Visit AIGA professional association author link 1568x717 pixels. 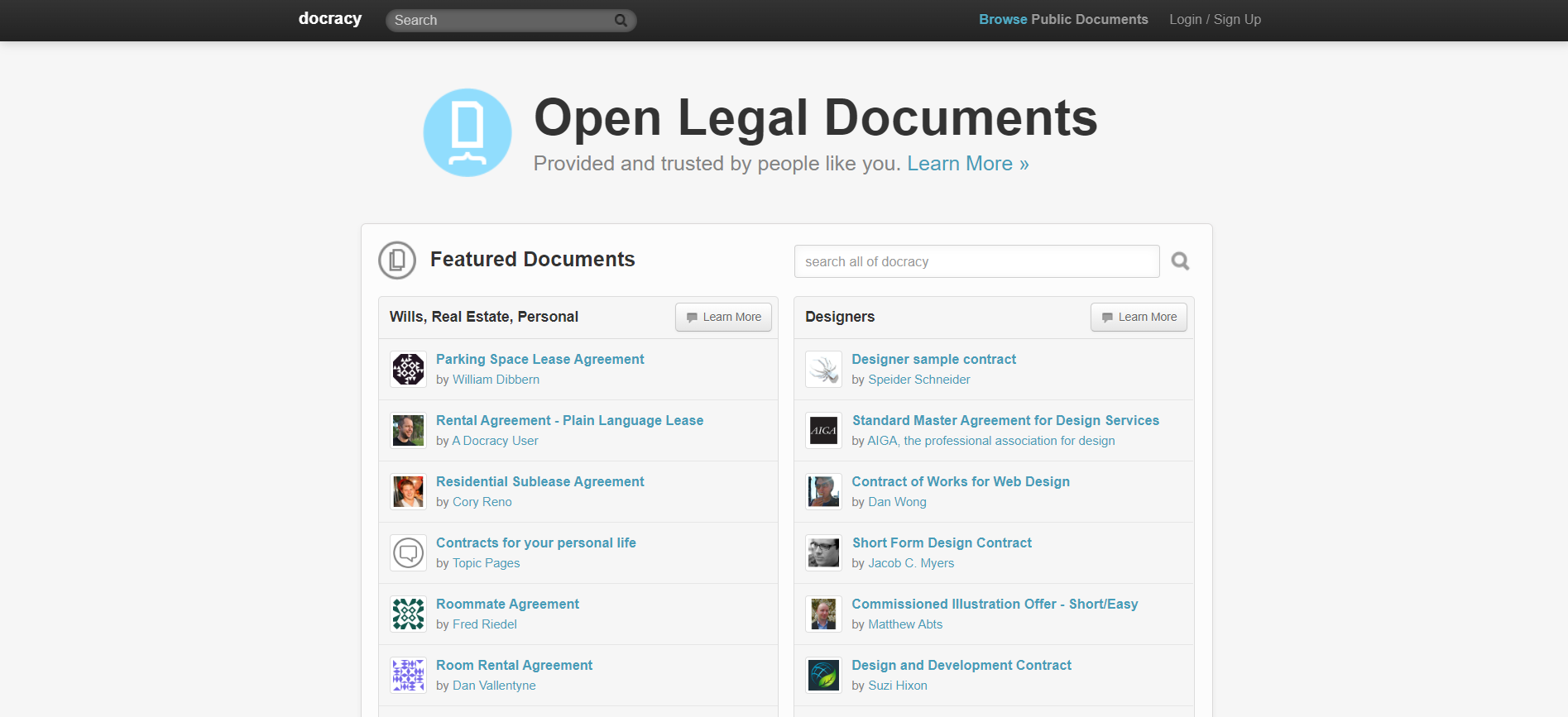[x=990, y=441]
